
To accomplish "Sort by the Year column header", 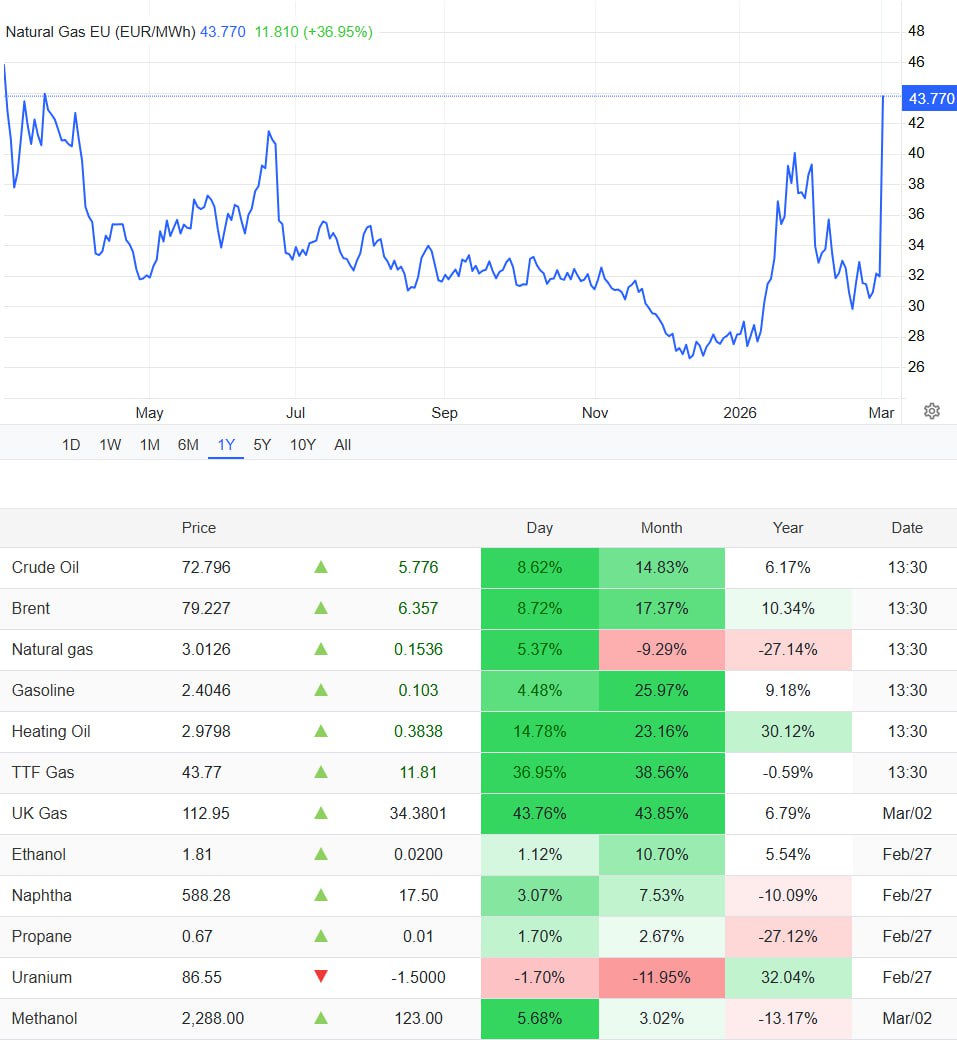I will tap(788, 528).
